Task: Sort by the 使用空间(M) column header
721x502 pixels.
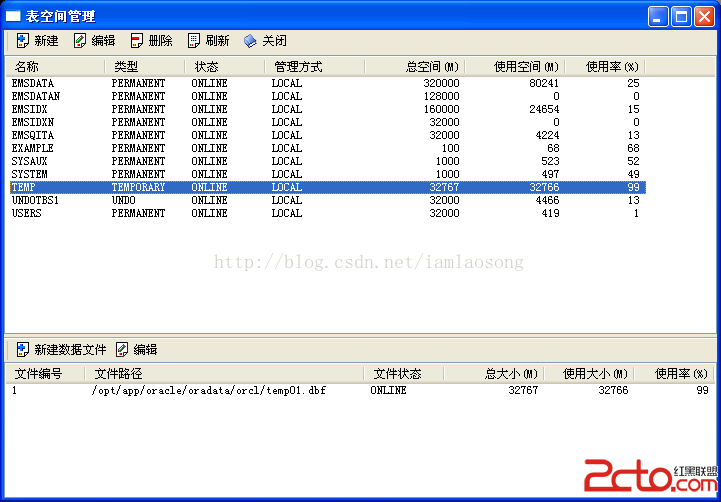Action: (x=515, y=67)
